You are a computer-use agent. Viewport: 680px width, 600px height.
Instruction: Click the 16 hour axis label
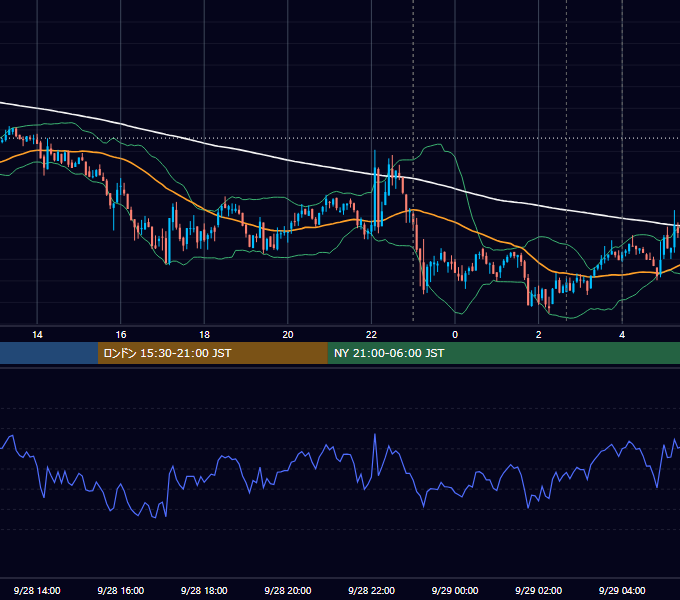pyautogui.click(x=121, y=335)
